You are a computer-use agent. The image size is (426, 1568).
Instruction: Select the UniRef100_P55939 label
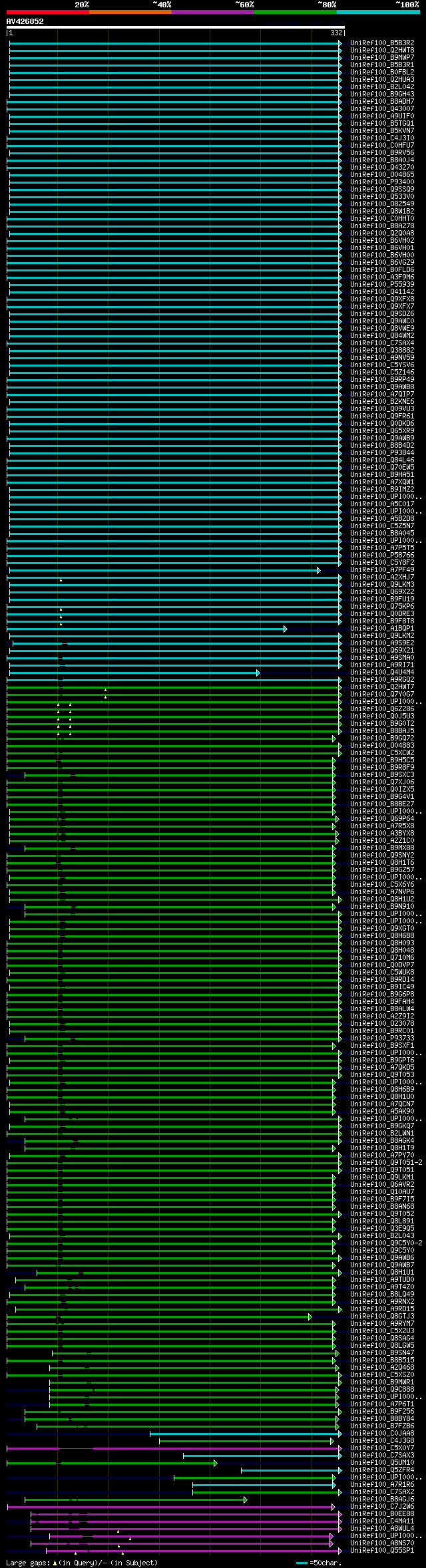382,285
